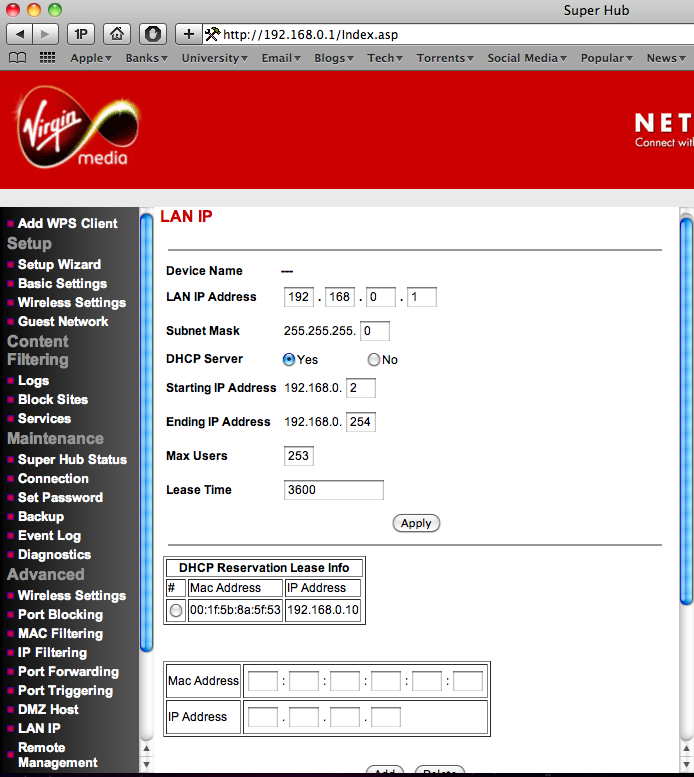The height and width of the screenshot is (777, 694).
Task: Click the first LAN IP octet field 192
Action: tap(299, 297)
